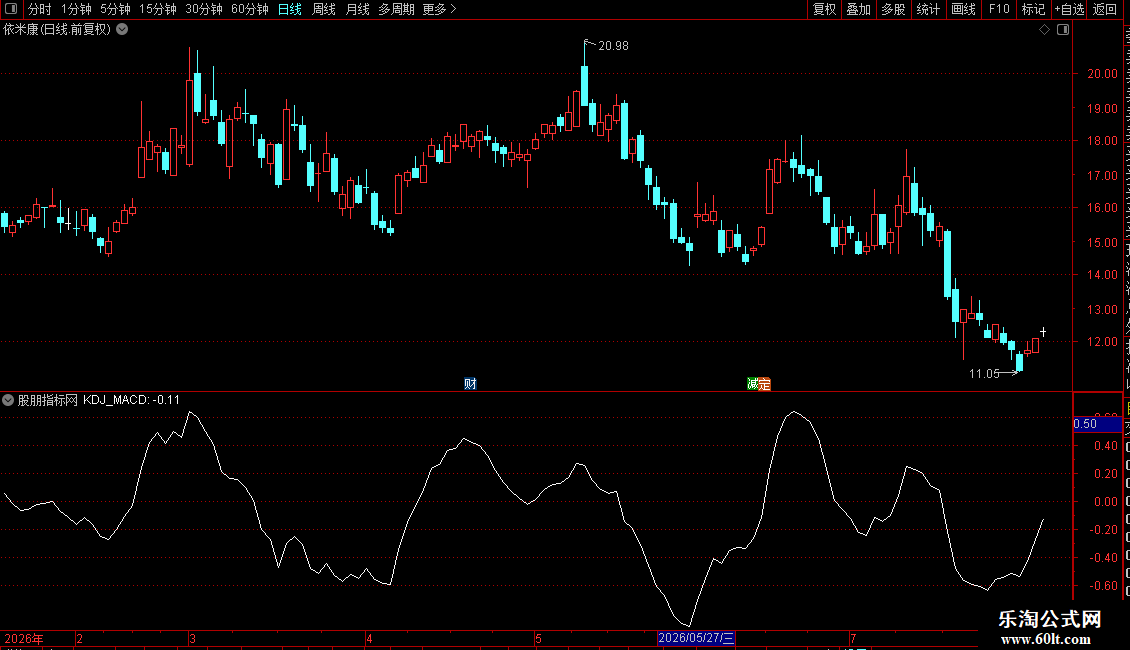Image resolution: width=1130 pixels, height=650 pixels.
Task: Switch to 周线 weekly chart
Action: pos(324,9)
